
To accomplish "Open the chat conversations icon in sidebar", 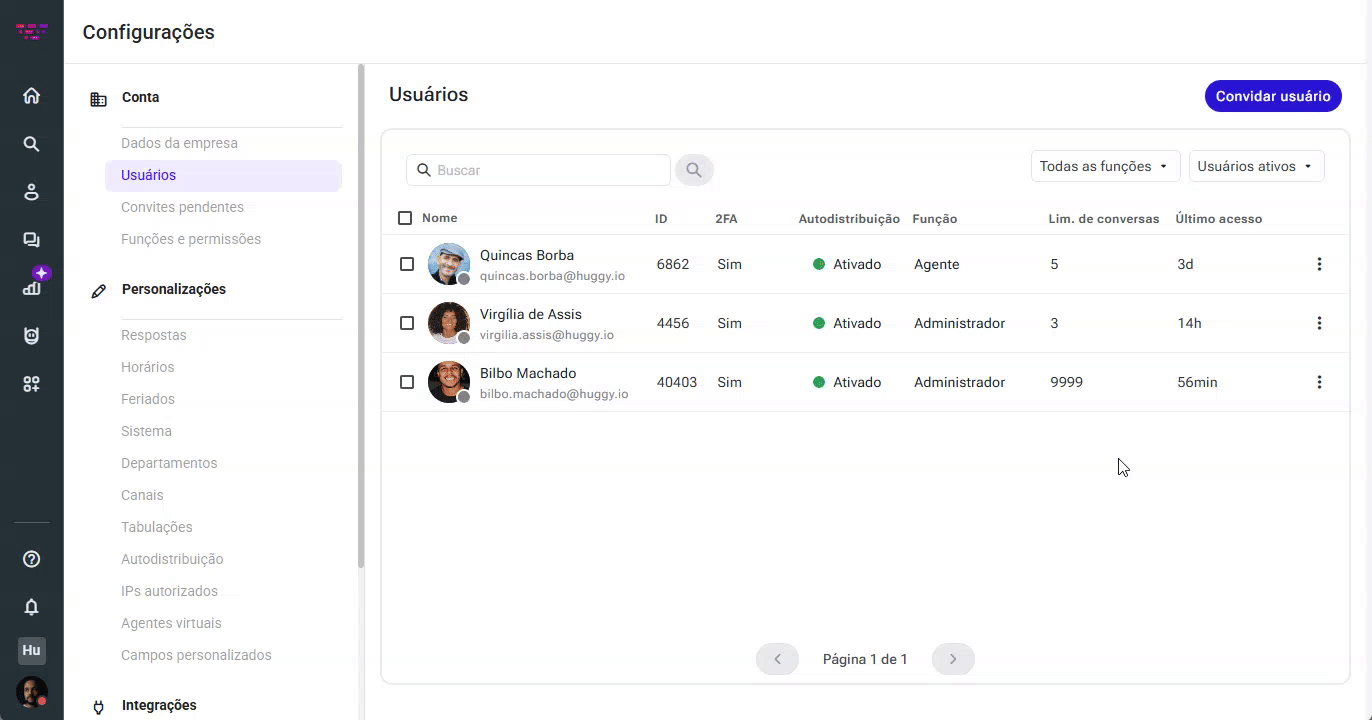I will tap(31, 240).
